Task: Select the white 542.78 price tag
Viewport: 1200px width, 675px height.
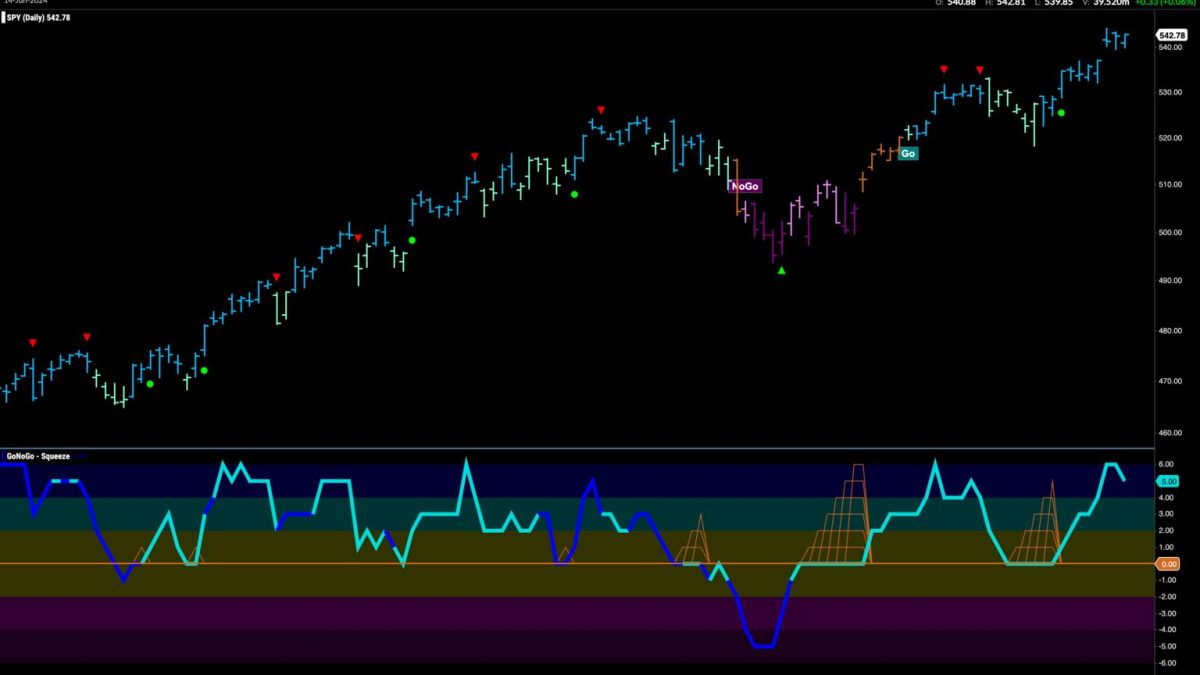Action: coord(1172,35)
